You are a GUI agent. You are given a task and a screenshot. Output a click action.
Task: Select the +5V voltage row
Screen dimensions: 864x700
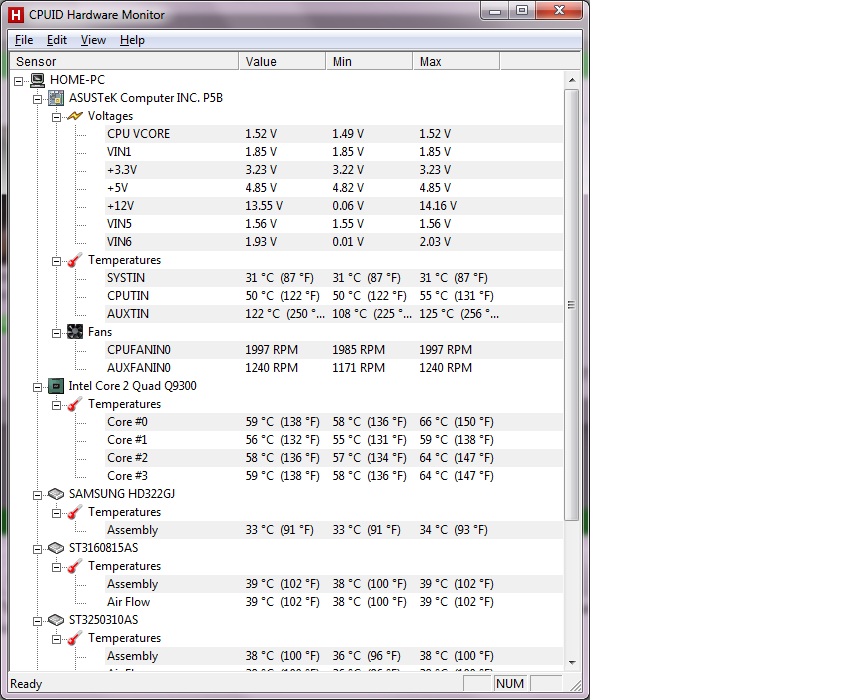point(334,188)
